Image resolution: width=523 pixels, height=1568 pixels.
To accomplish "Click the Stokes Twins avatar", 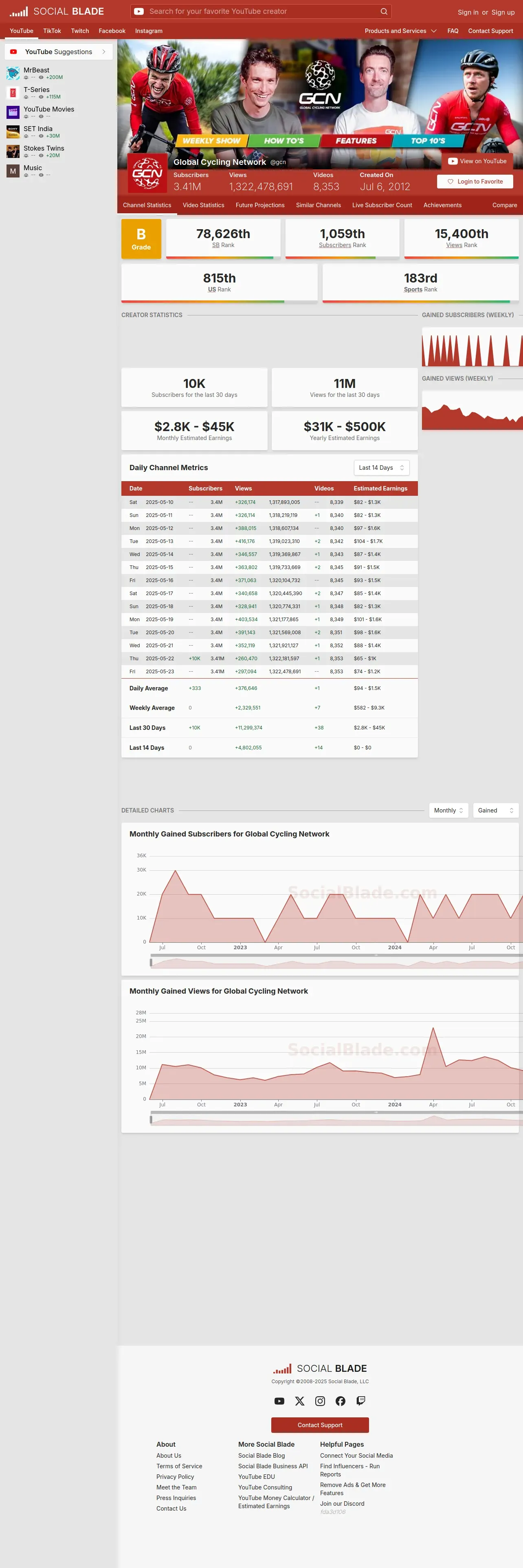I will pos(13,151).
